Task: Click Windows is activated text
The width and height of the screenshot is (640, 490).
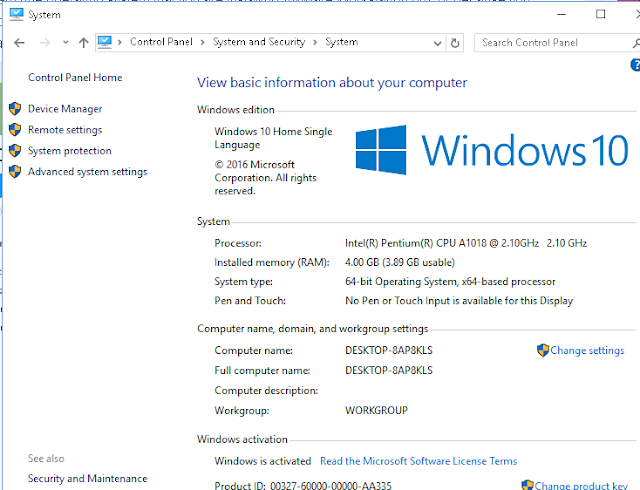Action: (262, 461)
